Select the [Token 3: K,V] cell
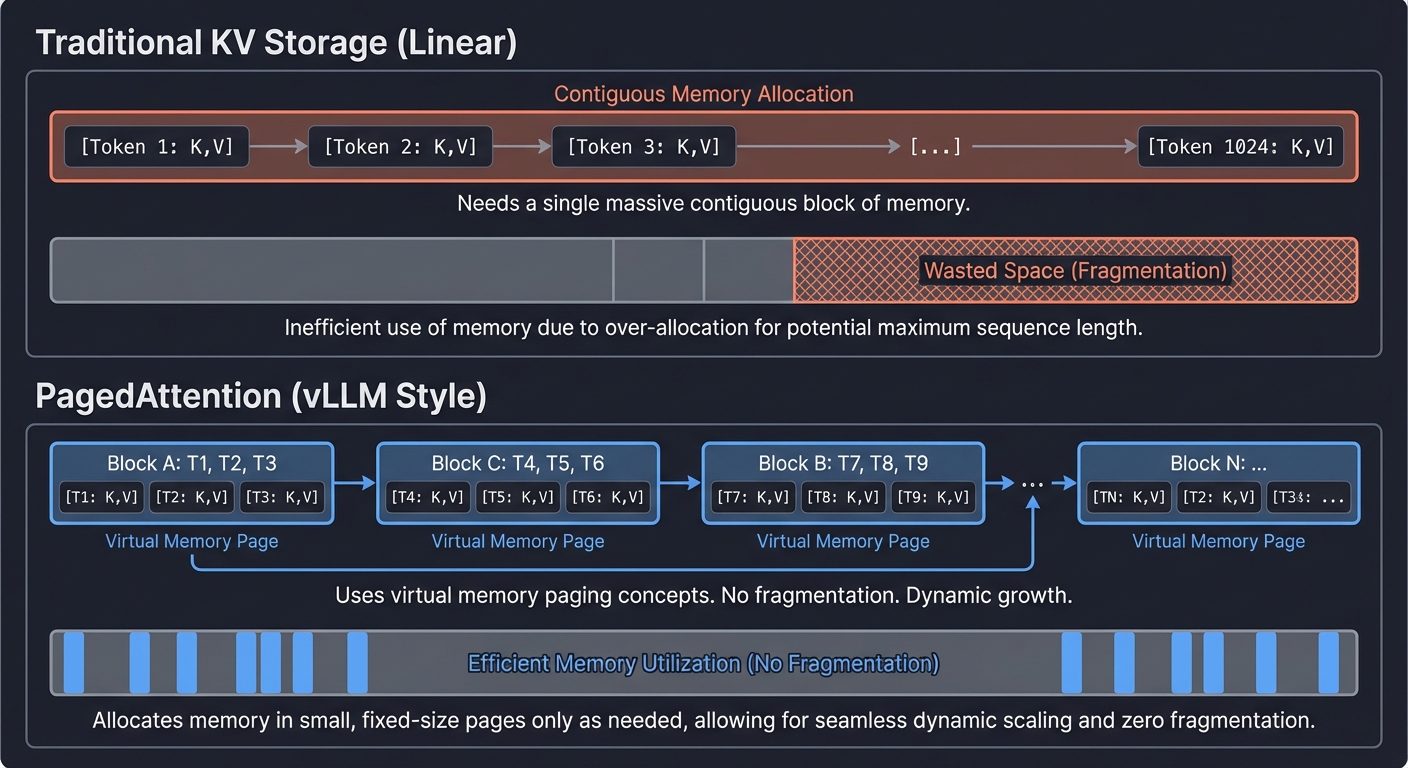Image resolution: width=1408 pixels, height=768 pixels. point(643,146)
